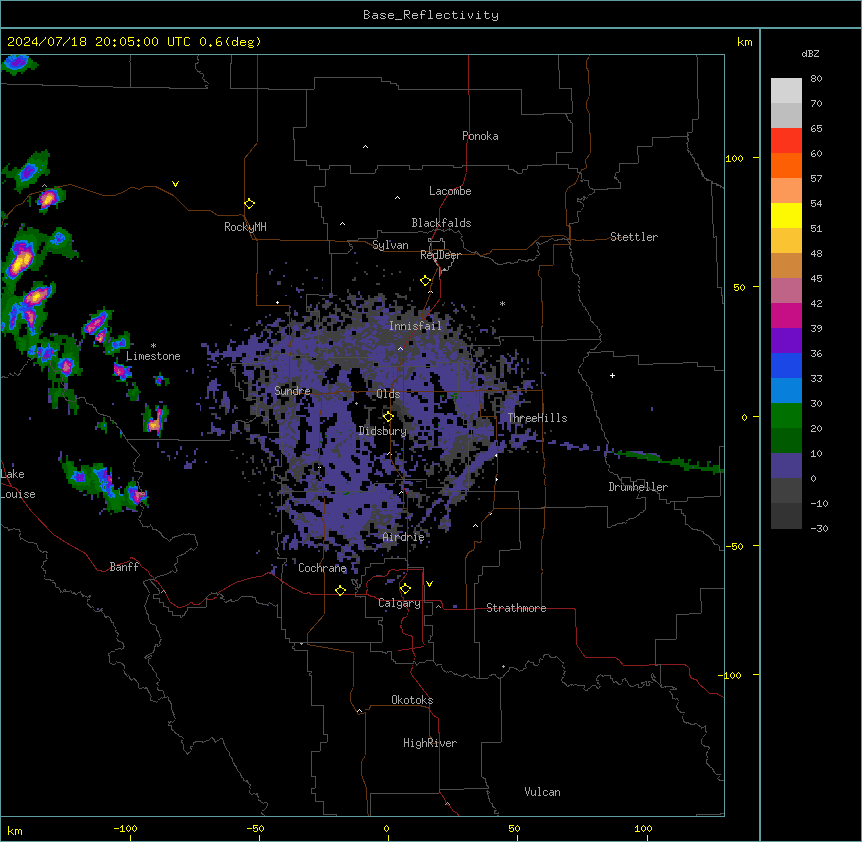Image resolution: width=862 pixels, height=842 pixels.
Task: Click the km unit label beside the timestamp
Action: pyautogui.click(x=744, y=42)
